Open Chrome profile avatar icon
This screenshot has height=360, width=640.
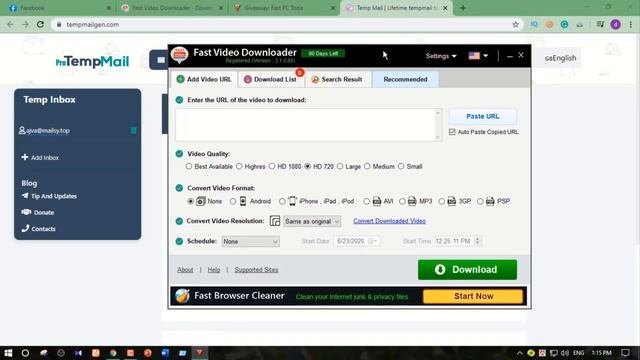pos(616,24)
